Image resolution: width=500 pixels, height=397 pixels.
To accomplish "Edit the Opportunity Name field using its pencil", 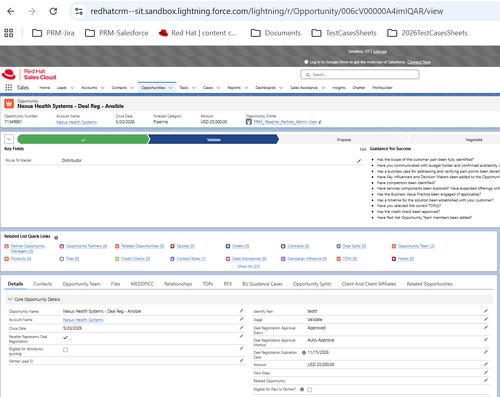I will 241,311.
